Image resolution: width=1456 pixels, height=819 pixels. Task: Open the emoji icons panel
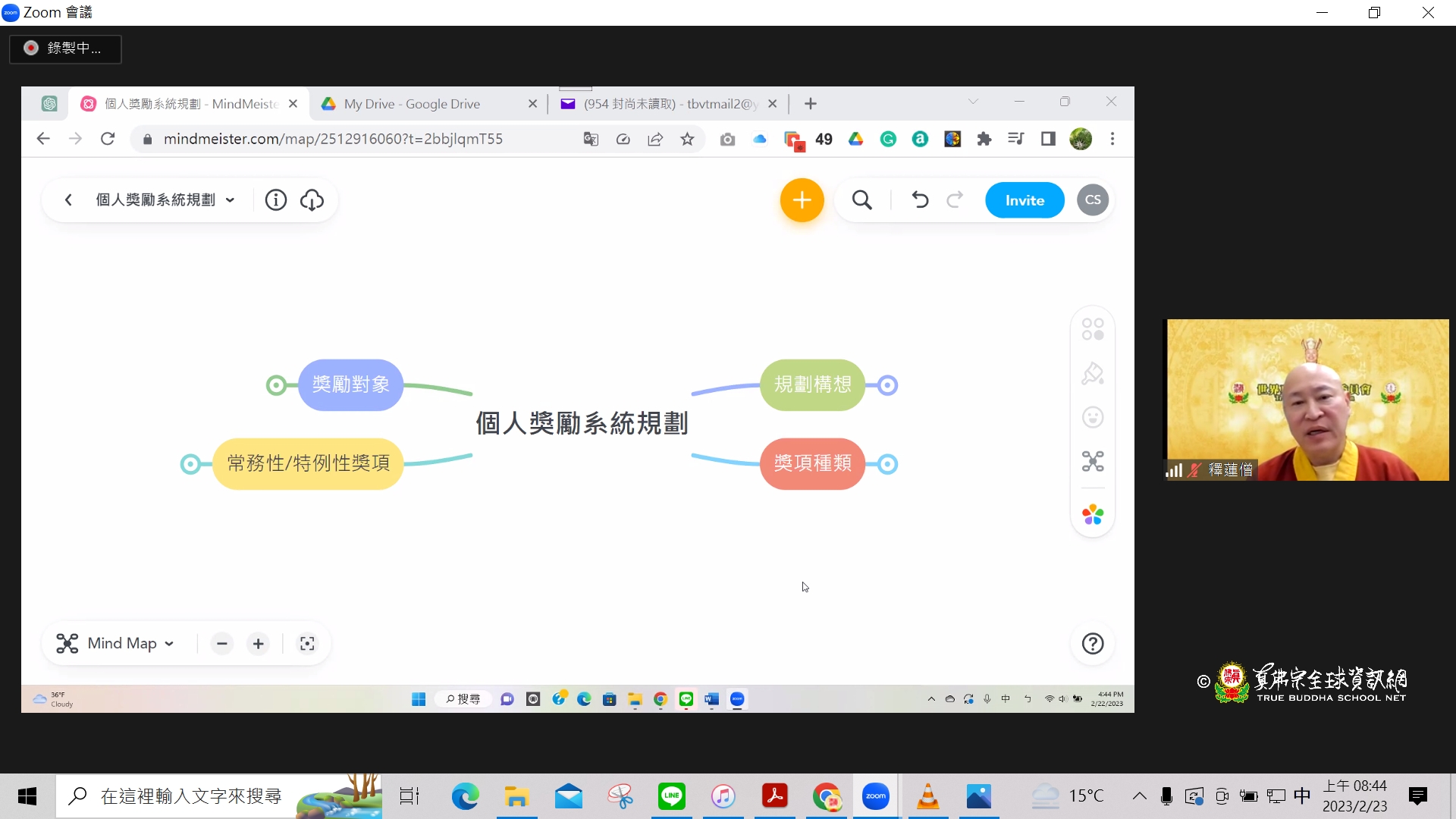click(1092, 418)
